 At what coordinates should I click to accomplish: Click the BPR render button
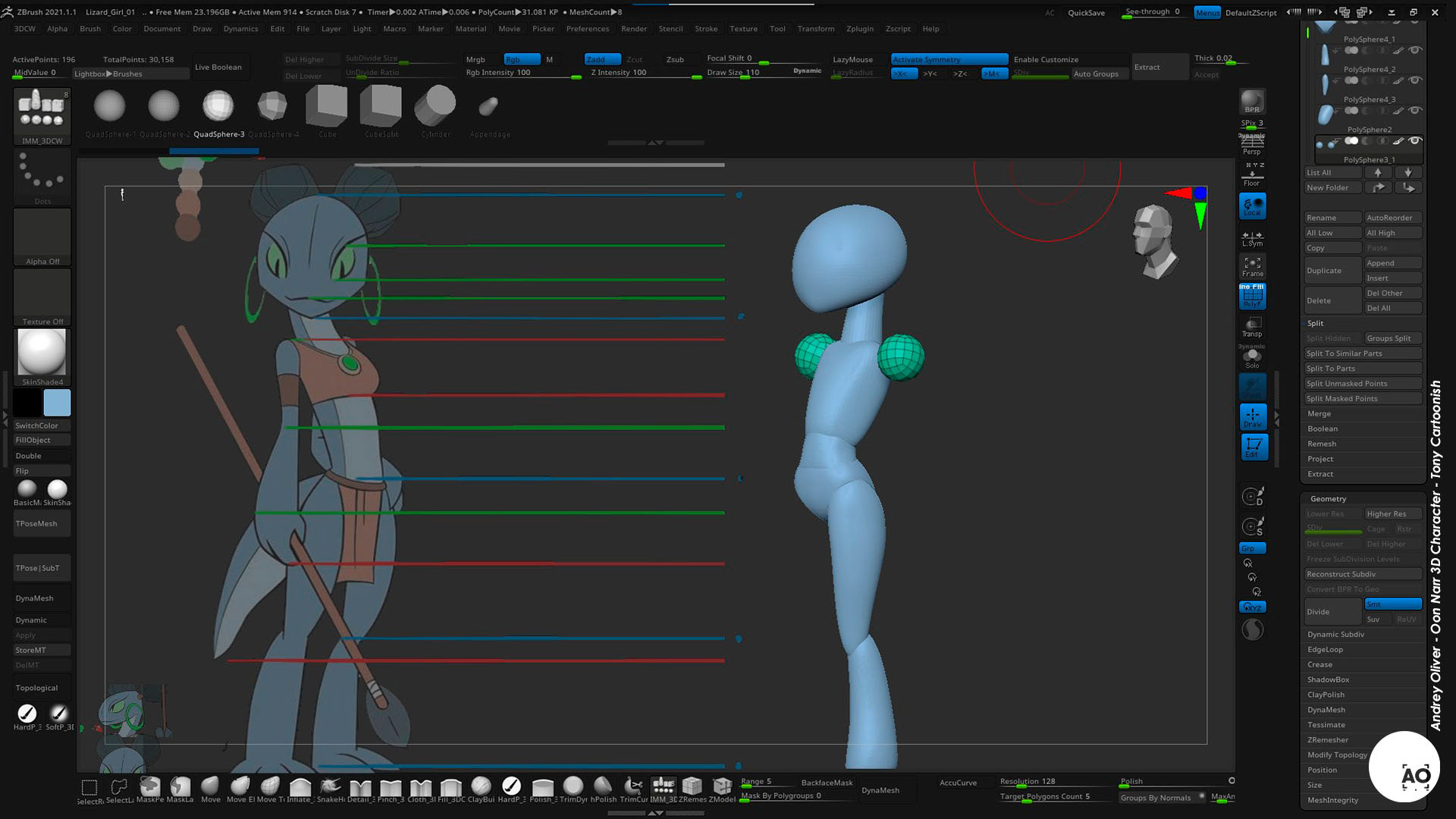point(1252,102)
